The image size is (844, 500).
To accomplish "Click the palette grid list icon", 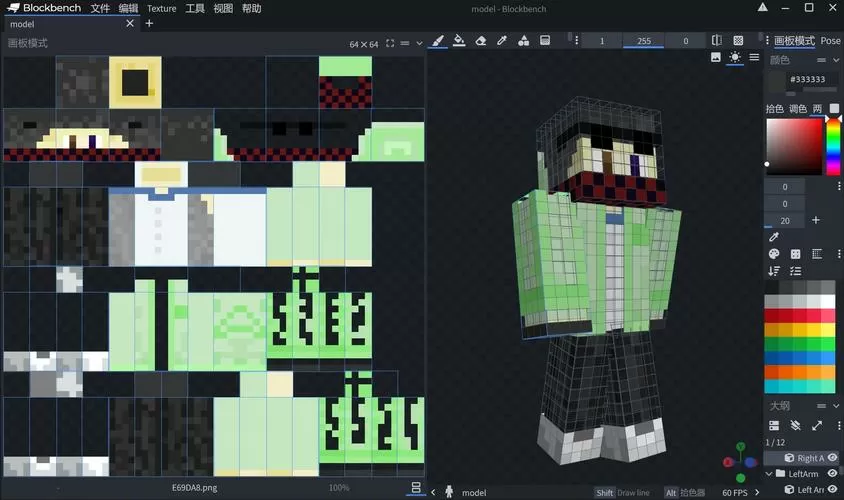I will pos(817,254).
